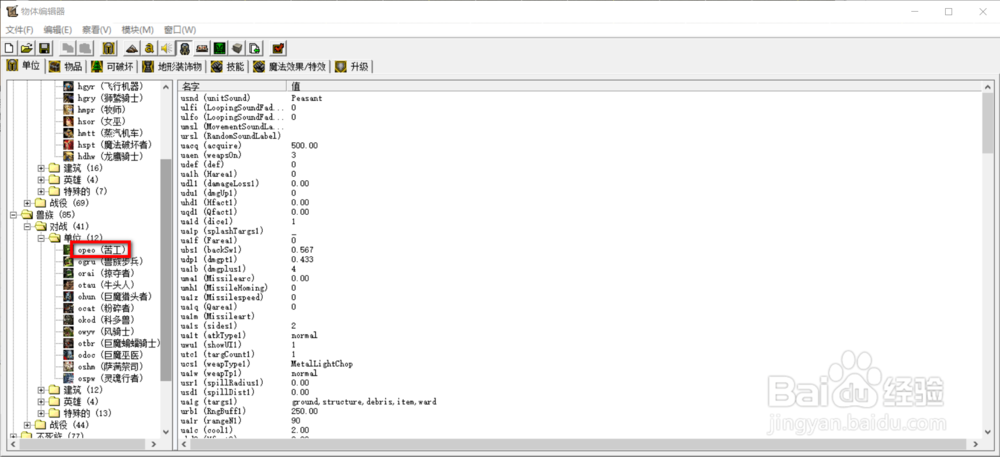Select unit hsor (女巫)

102,121
